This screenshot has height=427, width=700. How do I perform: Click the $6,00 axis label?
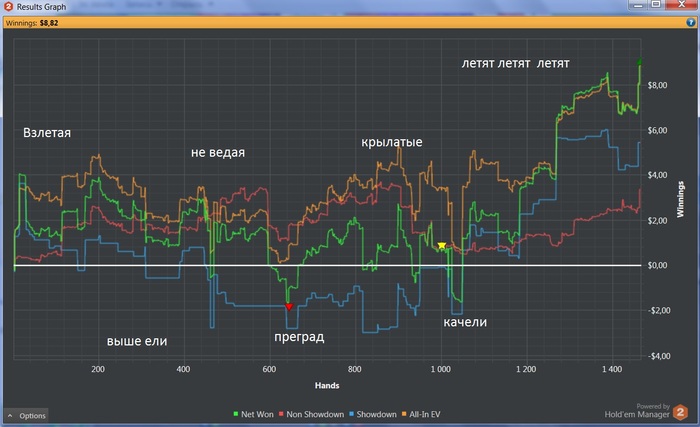point(657,130)
